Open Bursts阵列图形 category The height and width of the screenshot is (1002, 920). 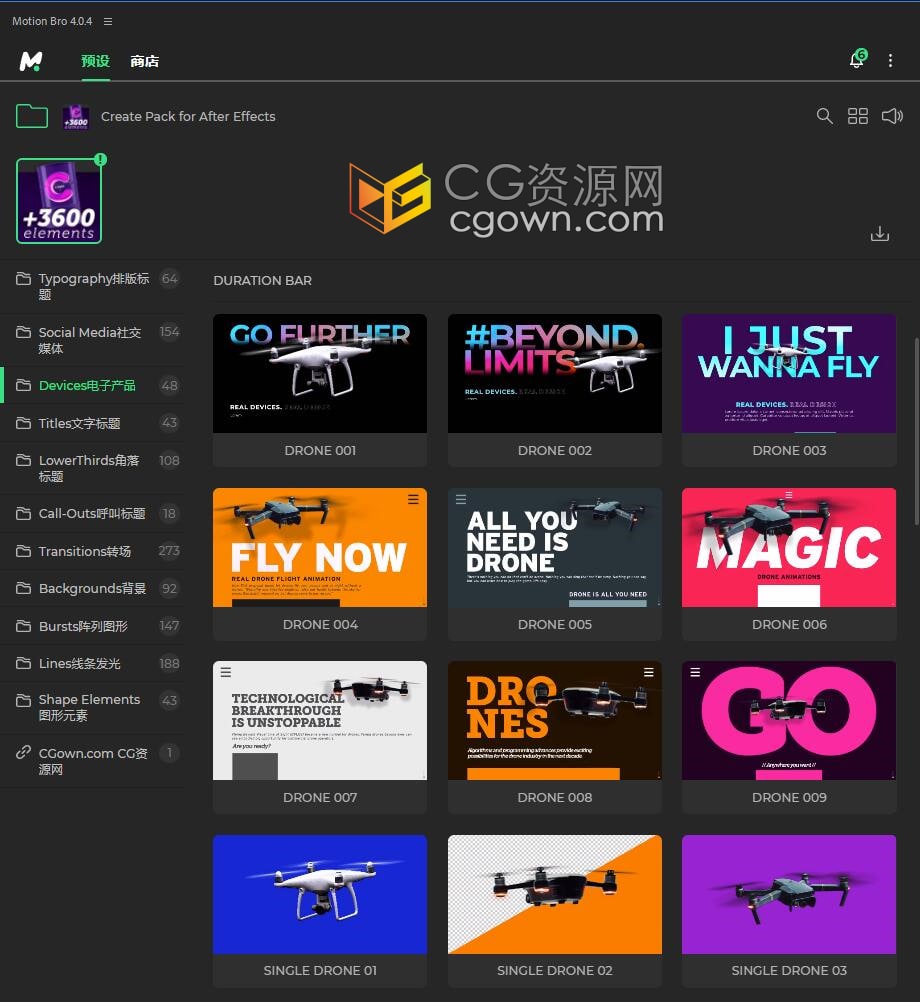tap(93, 626)
